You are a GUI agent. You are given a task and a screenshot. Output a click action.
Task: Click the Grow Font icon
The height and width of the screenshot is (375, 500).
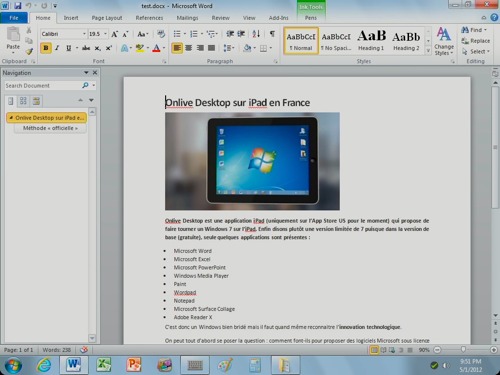(114, 34)
